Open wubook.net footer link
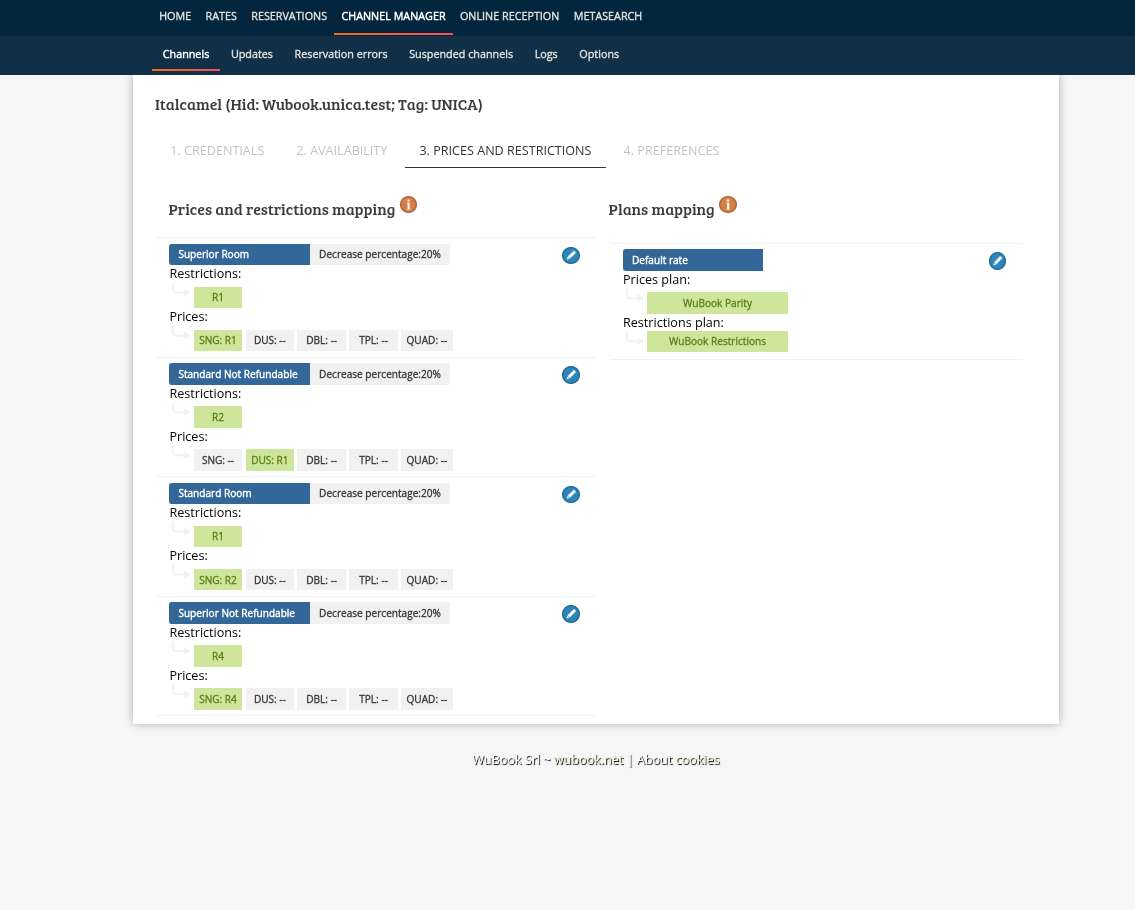Viewport: 1135px width, 910px height. 589,760
